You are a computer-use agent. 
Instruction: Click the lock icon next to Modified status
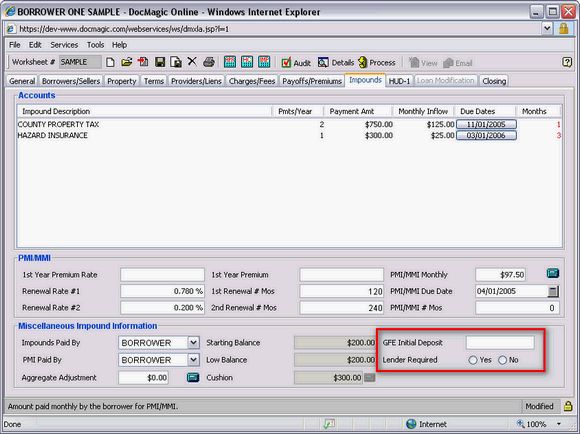[x=568, y=406]
